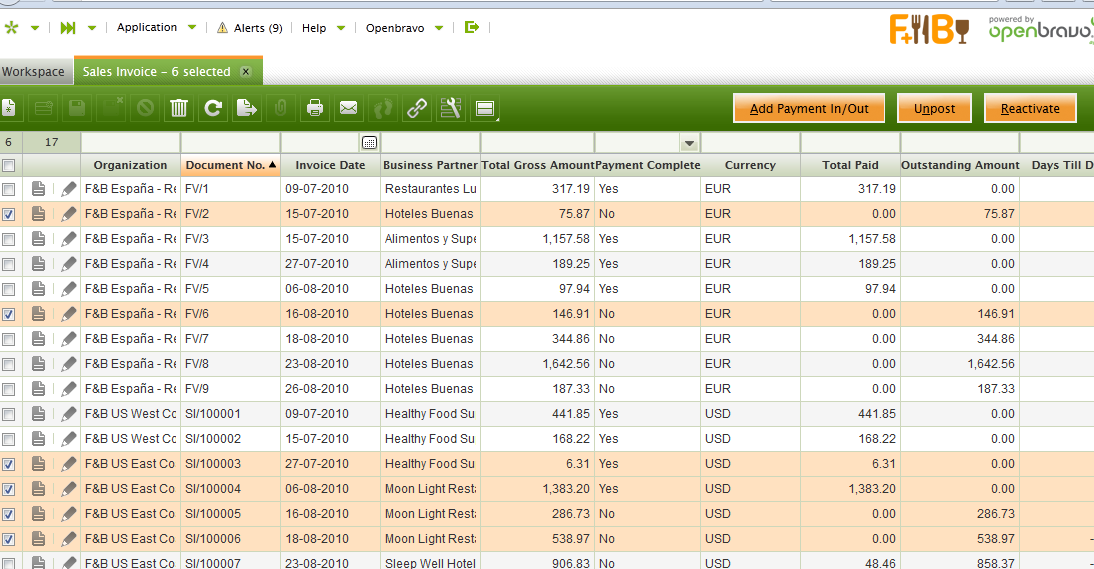Edit row FV/3 with the pencil icon
The height and width of the screenshot is (569, 1094).
(x=68, y=239)
